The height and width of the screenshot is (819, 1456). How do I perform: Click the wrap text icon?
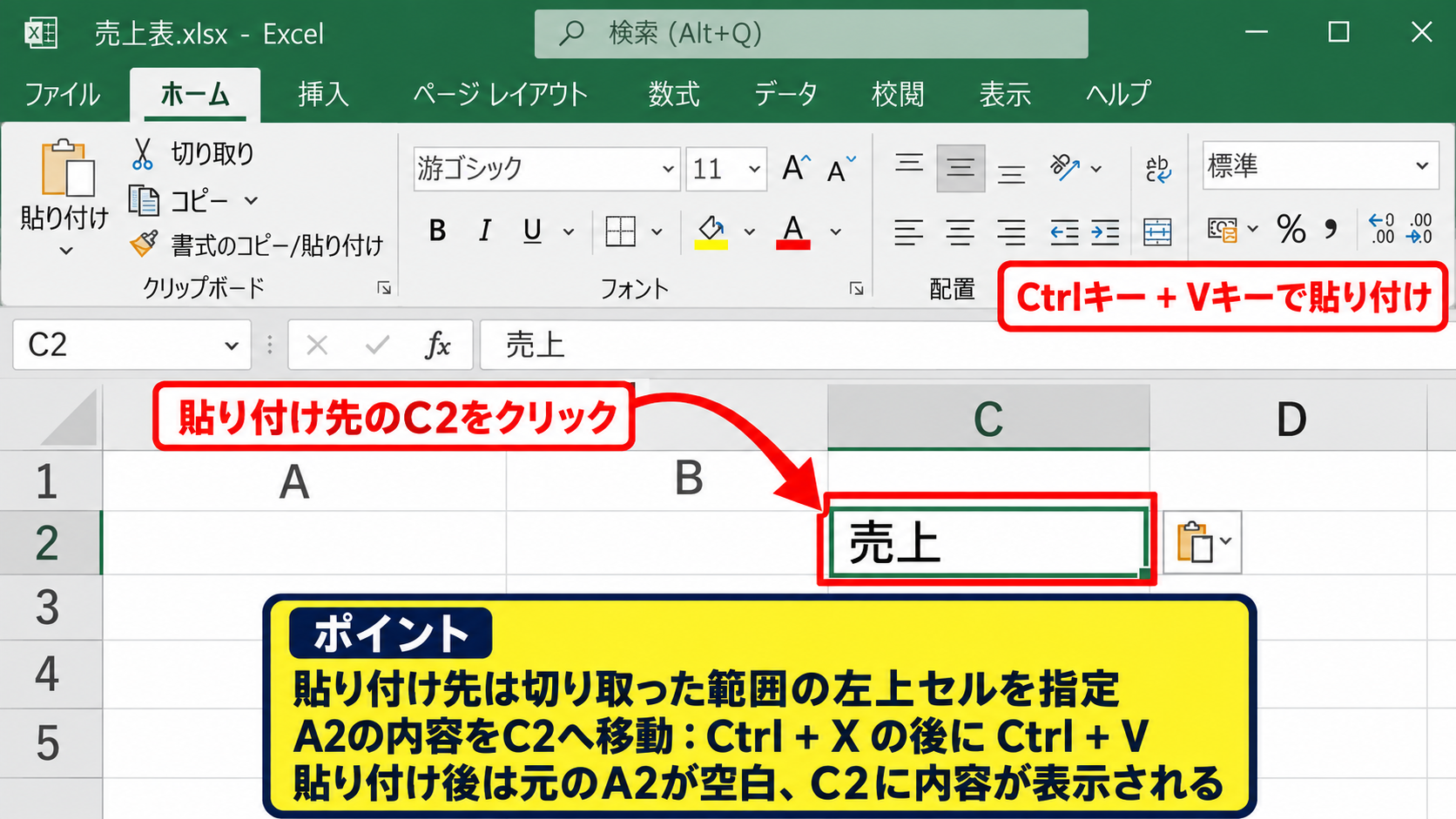[1158, 169]
